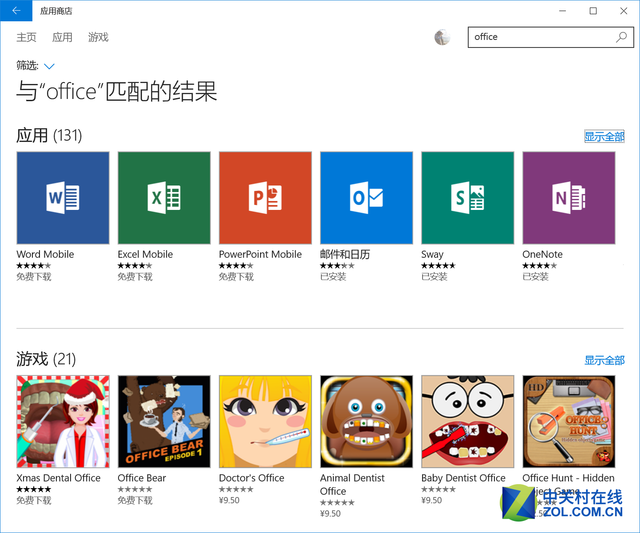
Task: Click 免费下载 under Office Bear
Action: (135, 500)
